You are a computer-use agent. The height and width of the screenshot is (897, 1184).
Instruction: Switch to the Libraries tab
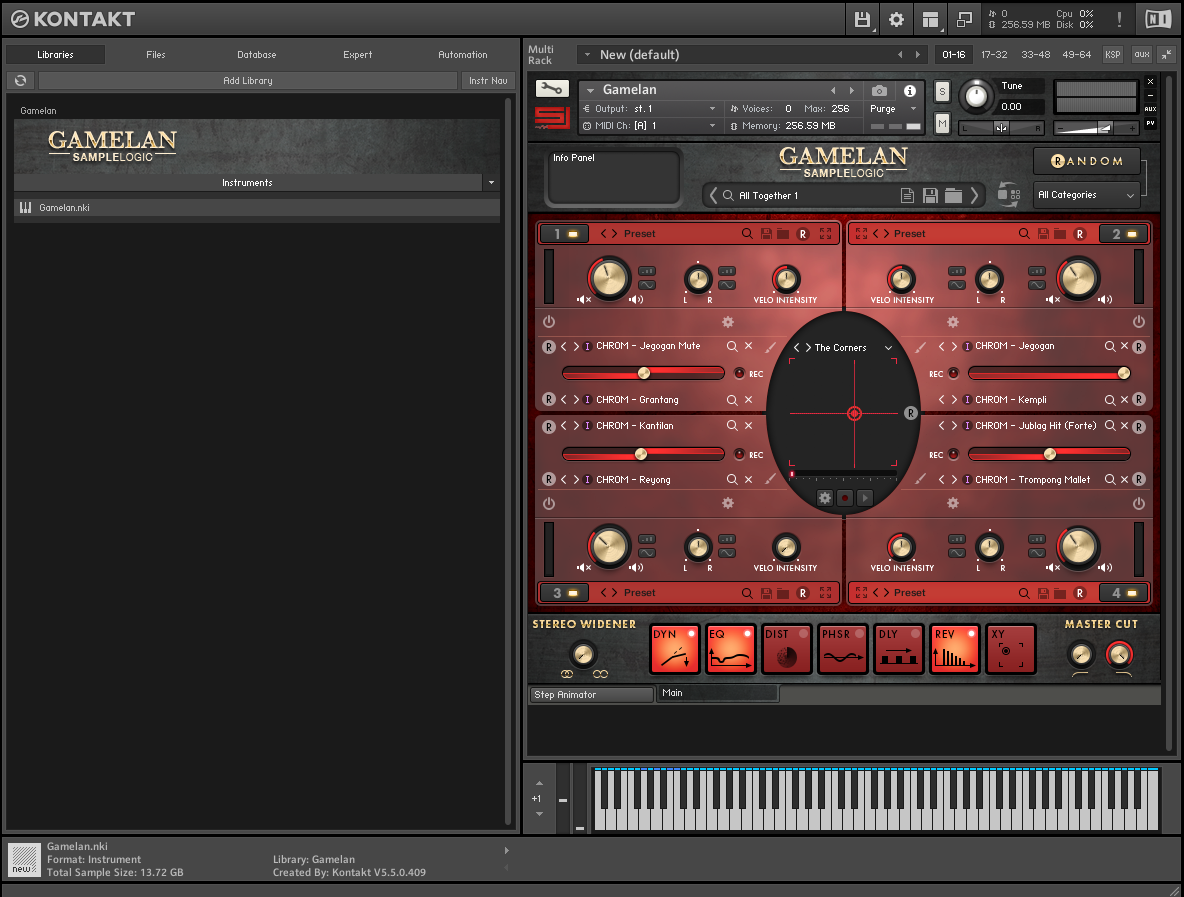pyautogui.click(x=55, y=54)
